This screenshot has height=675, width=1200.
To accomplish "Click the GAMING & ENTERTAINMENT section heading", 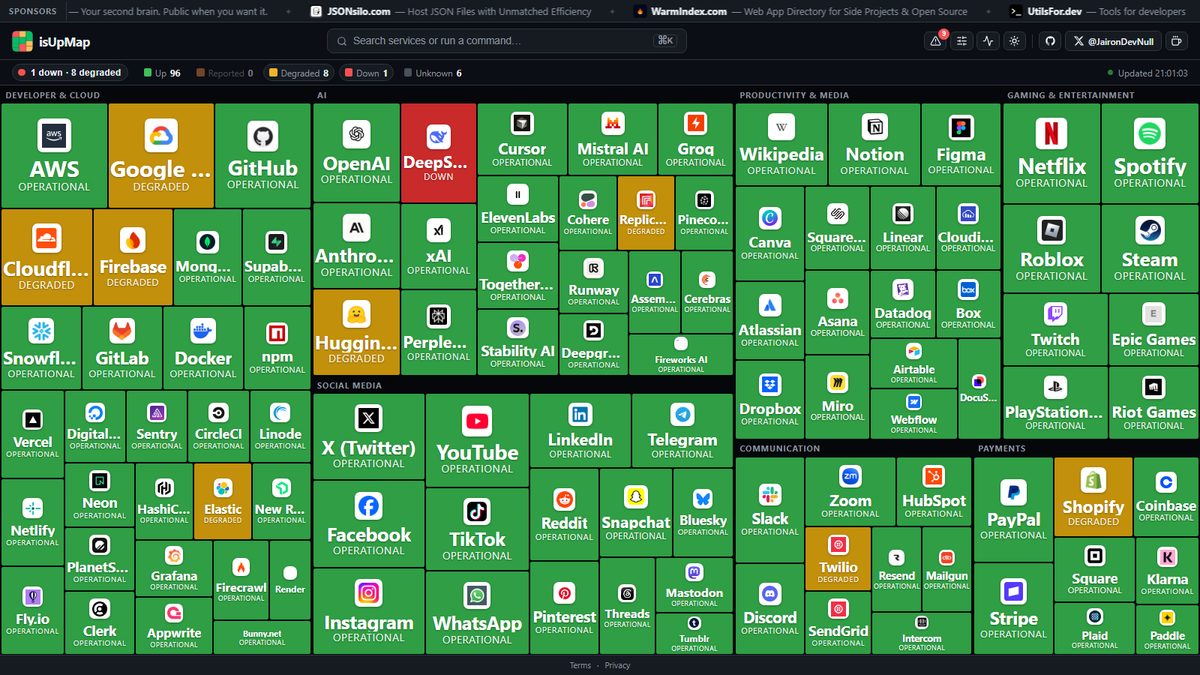I will coord(1071,95).
